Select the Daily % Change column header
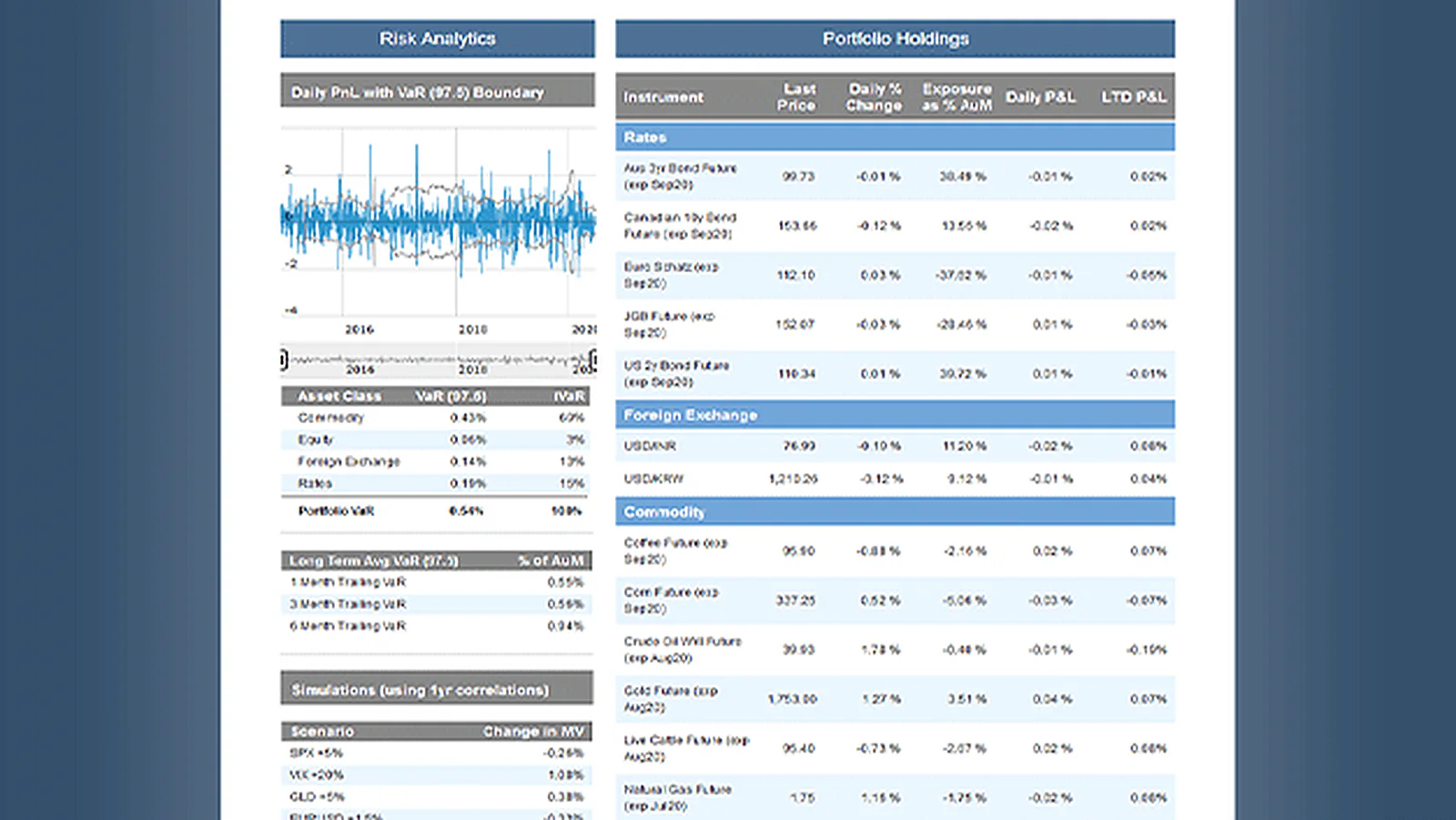The image size is (1456, 820). tap(874, 97)
